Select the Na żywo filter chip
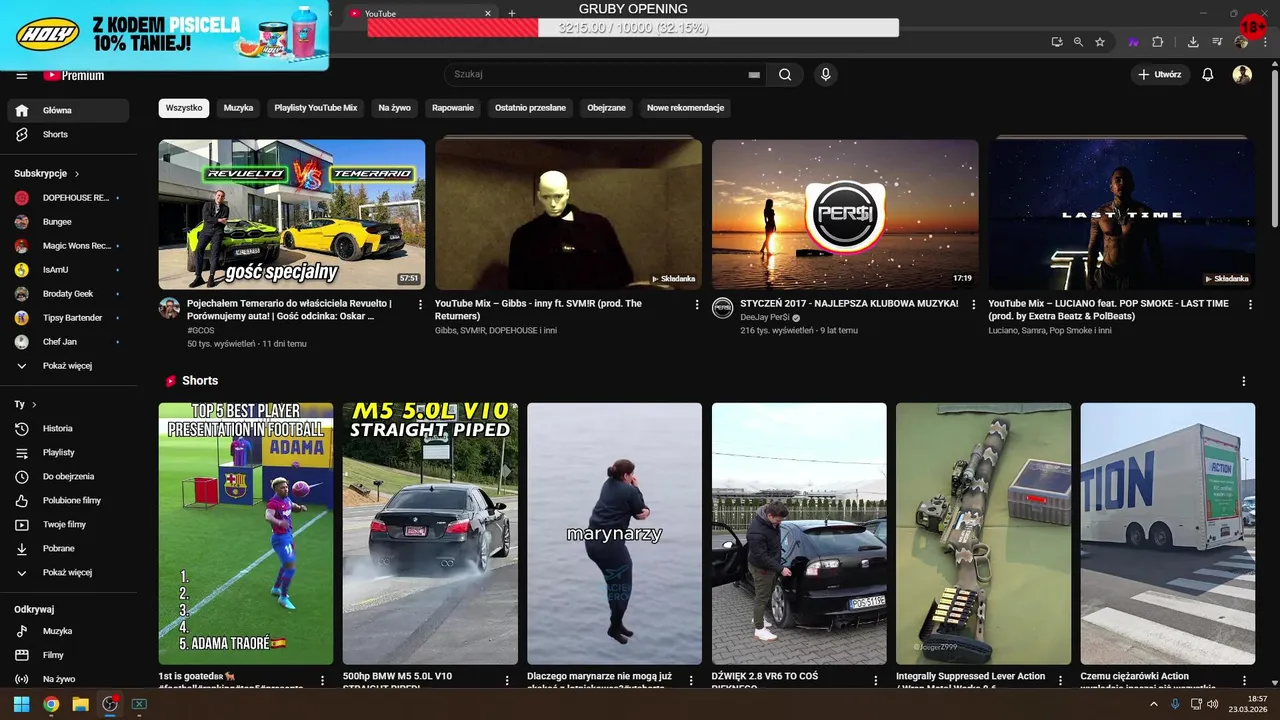This screenshot has width=1280, height=720. 394,108
